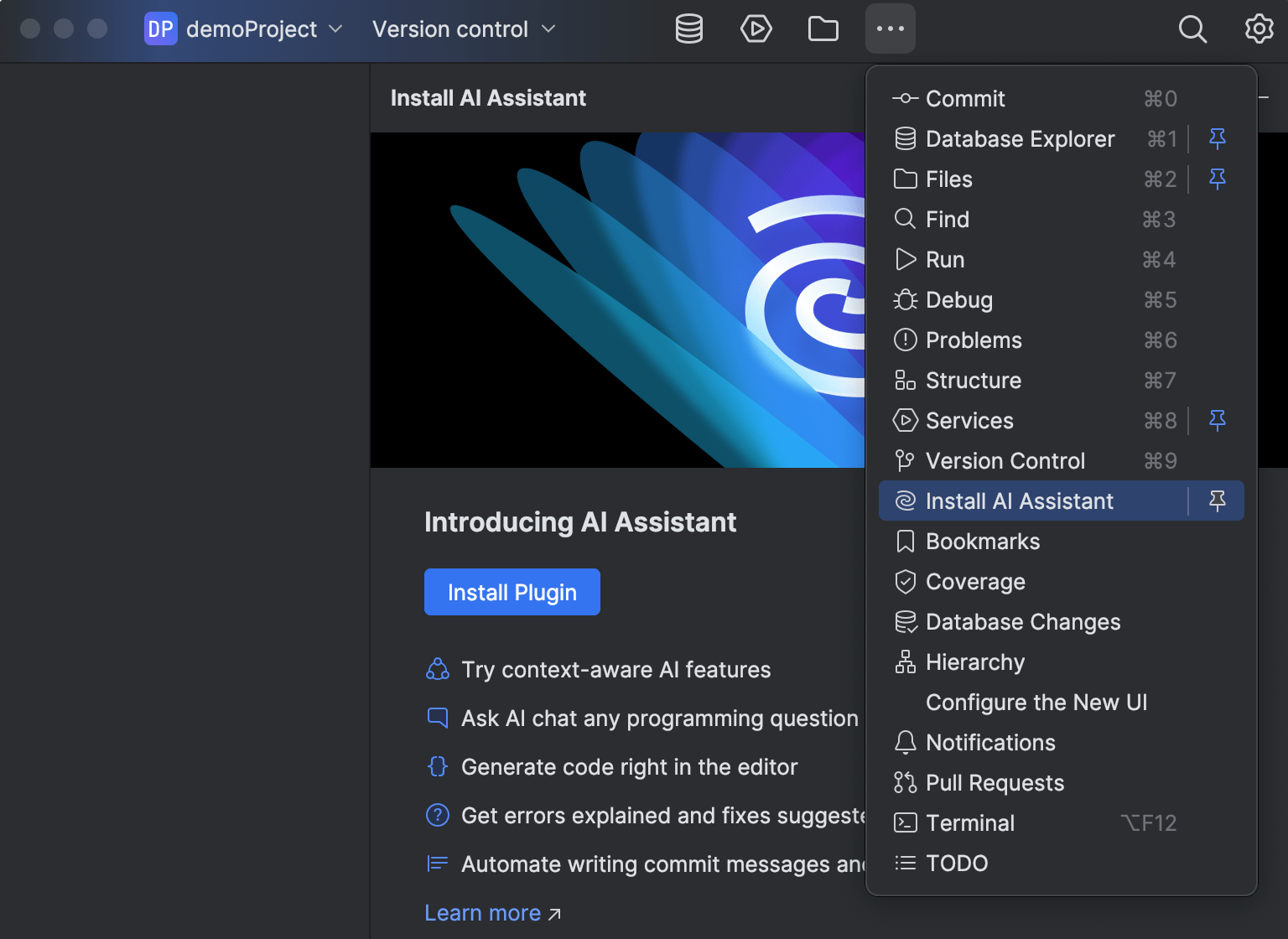Click the Services toolbar icon

[756, 29]
